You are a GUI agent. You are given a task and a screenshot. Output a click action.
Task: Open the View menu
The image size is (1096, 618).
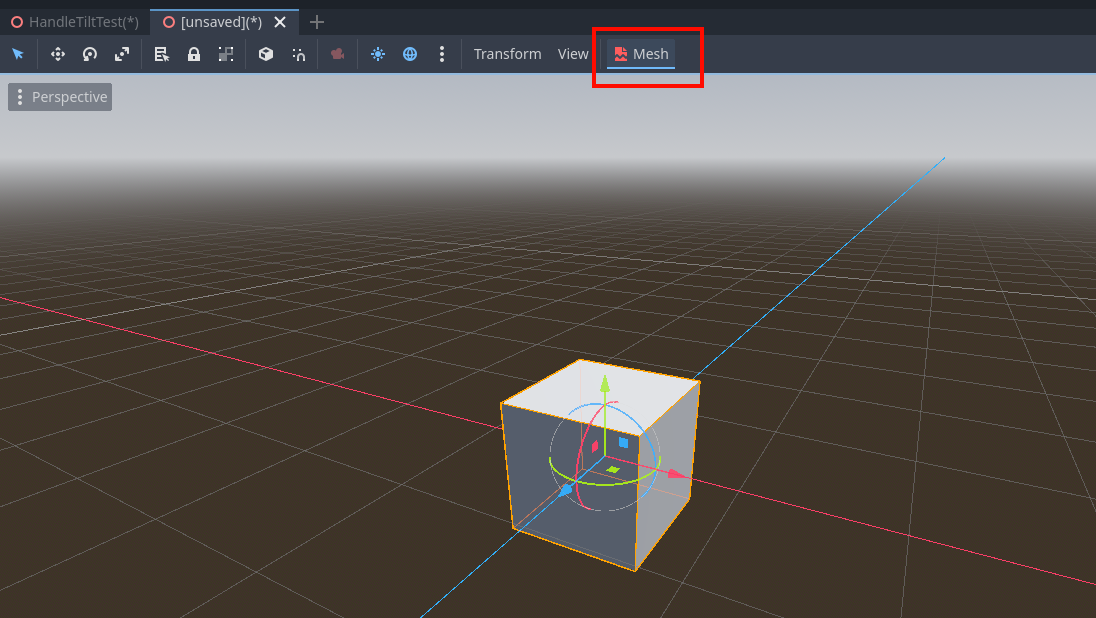click(x=572, y=54)
